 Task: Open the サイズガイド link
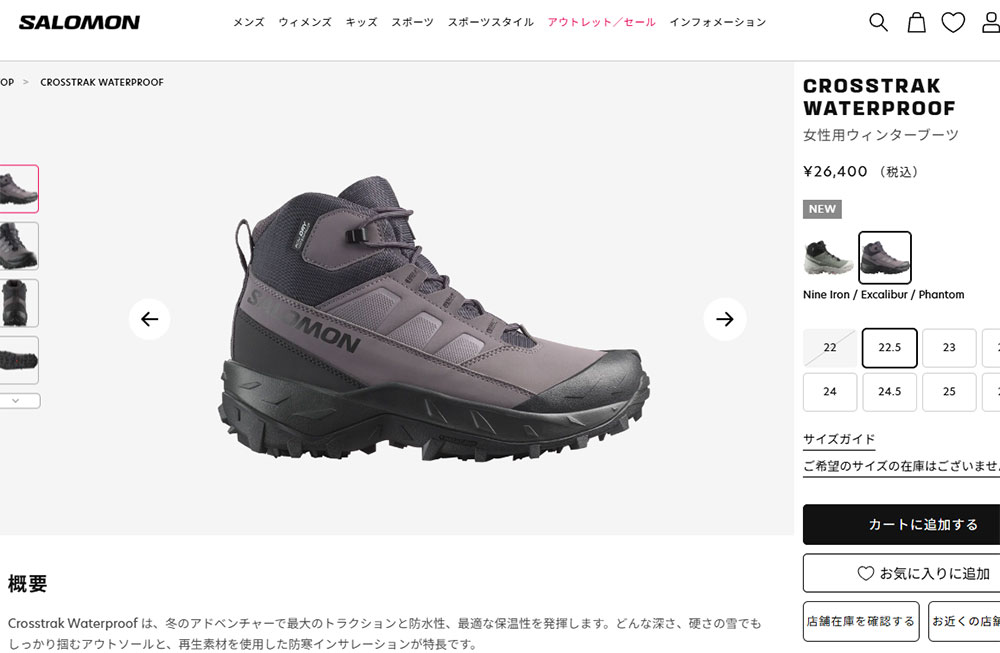point(839,439)
